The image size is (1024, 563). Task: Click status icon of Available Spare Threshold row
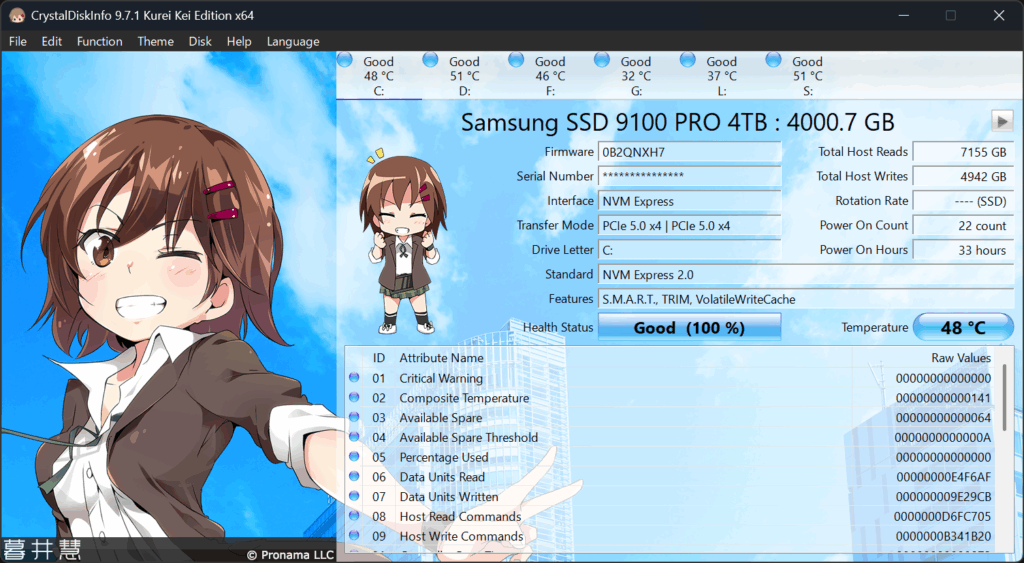pyautogui.click(x=354, y=436)
